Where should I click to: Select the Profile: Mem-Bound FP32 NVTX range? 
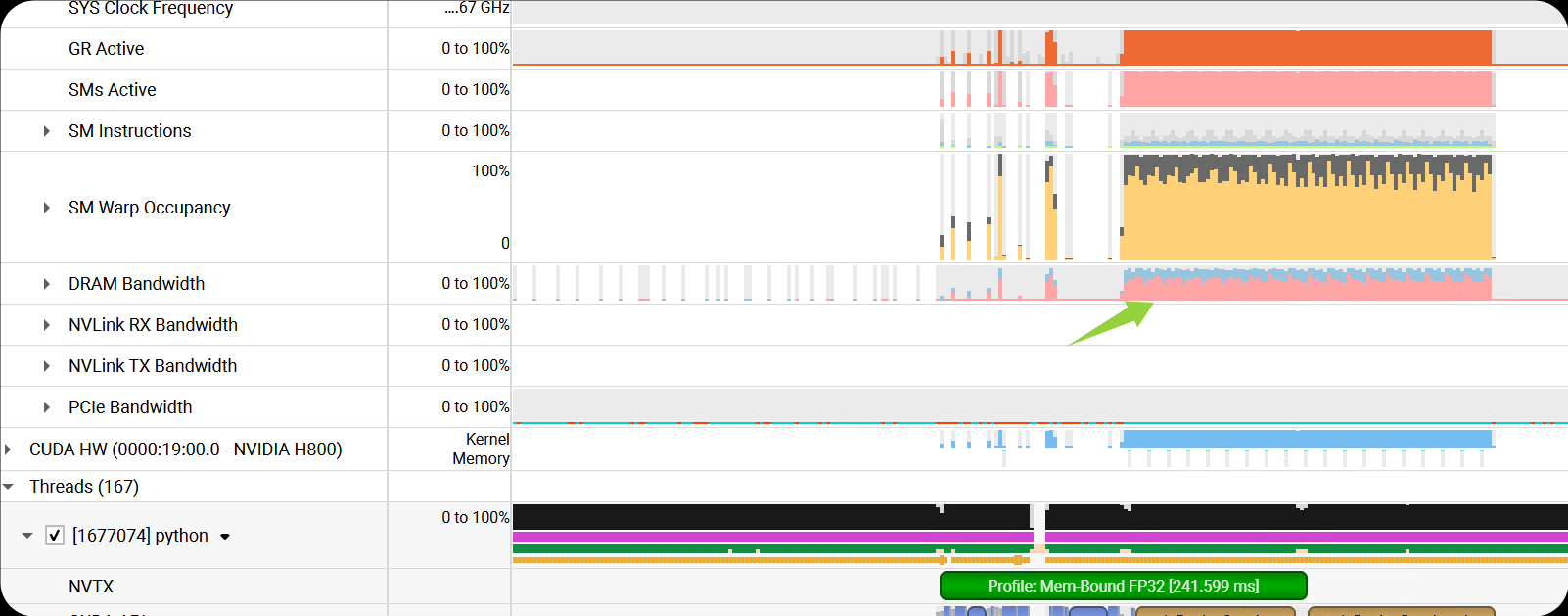[1123, 586]
